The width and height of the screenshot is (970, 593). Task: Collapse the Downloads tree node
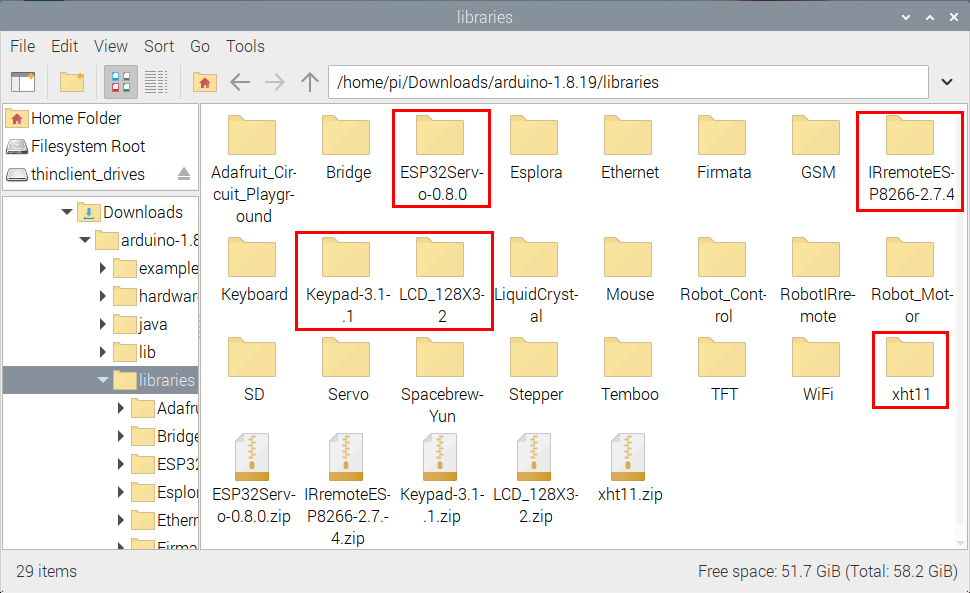tap(67, 212)
